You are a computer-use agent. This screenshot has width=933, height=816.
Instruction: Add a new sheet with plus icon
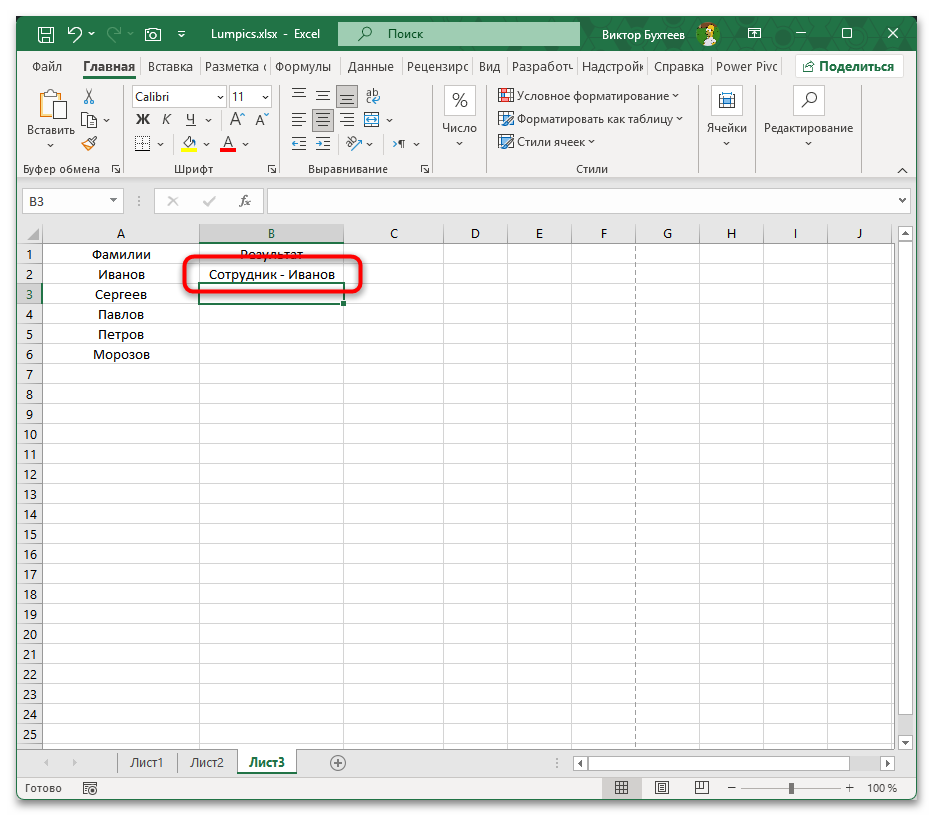tap(338, 762)
